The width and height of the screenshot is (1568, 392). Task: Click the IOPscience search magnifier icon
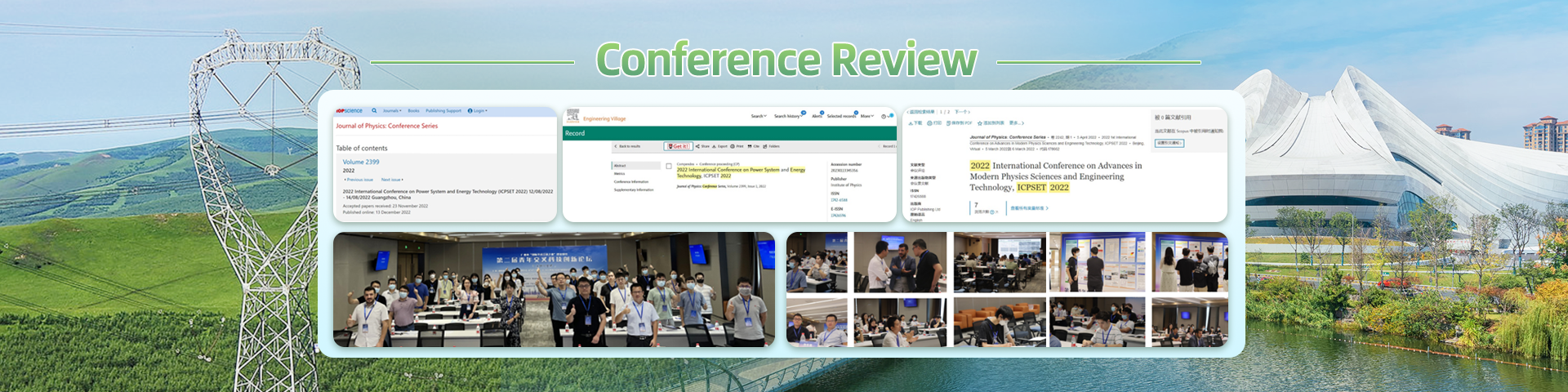tap(374, 110)
